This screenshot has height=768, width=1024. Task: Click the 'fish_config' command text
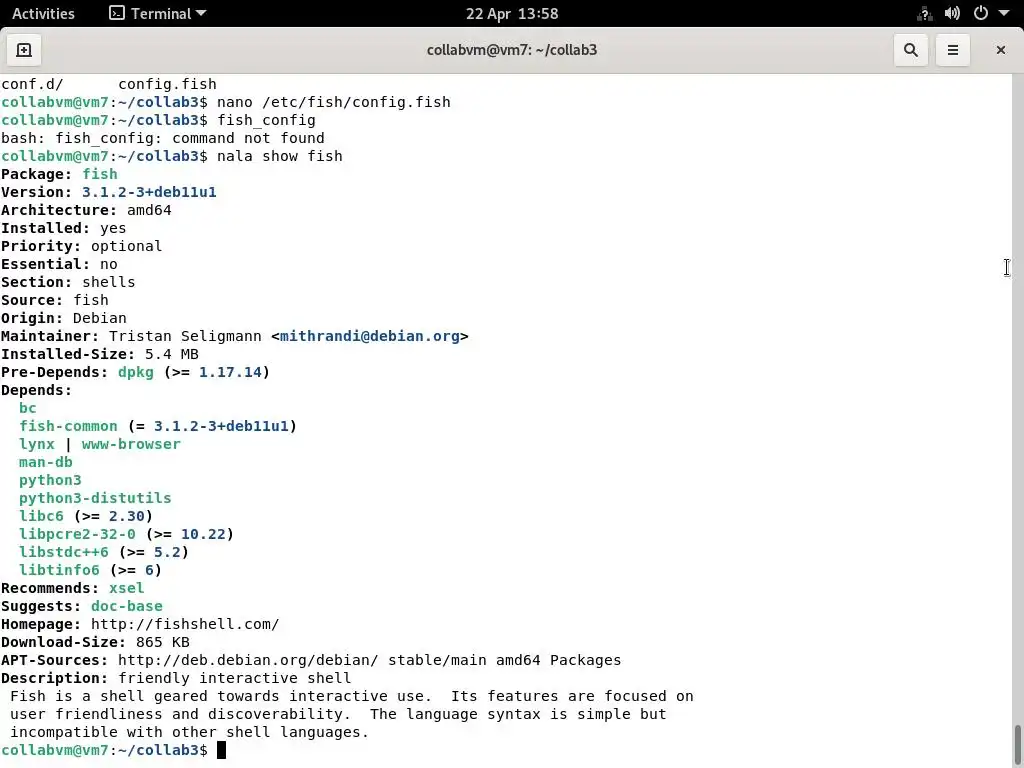(266, 120)
